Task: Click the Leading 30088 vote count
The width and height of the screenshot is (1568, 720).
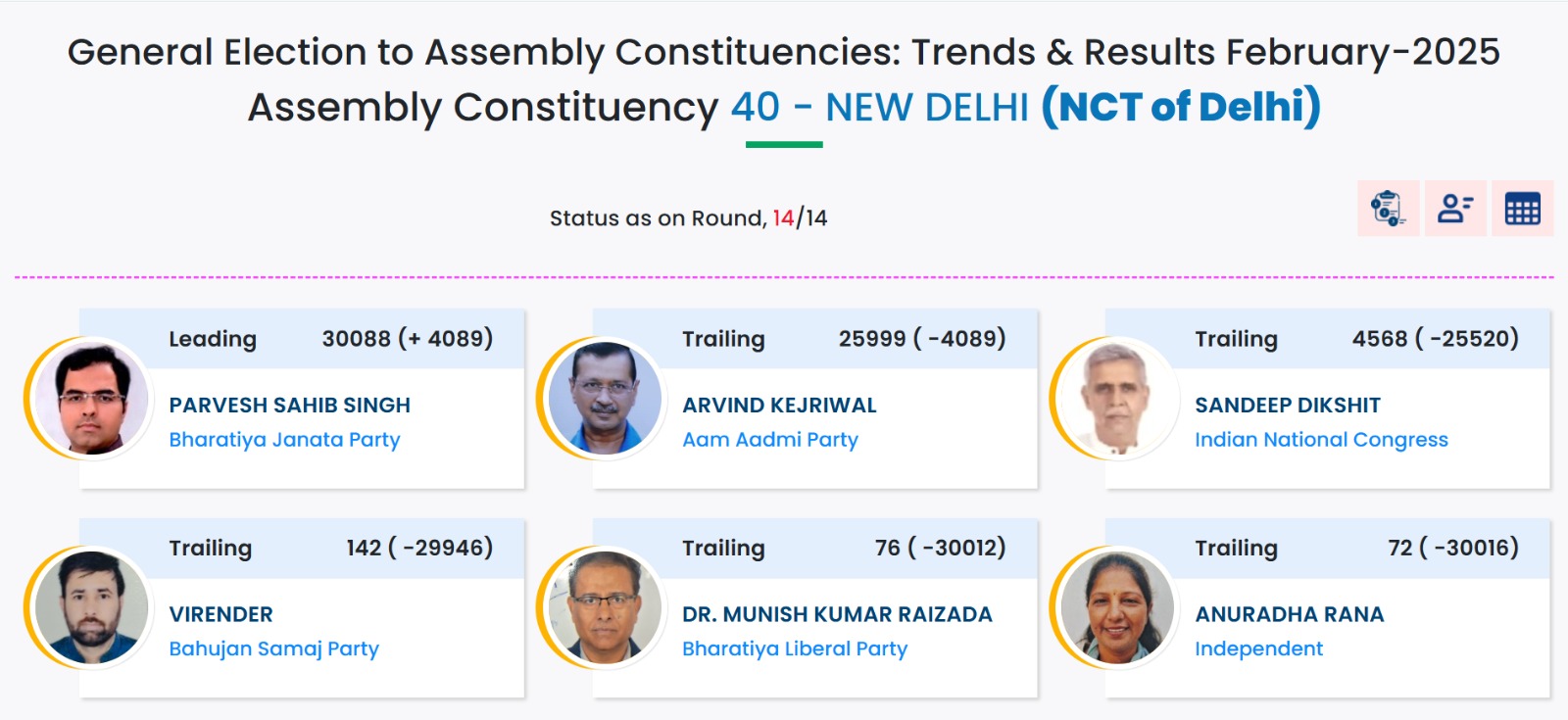Action: [407, 339]
